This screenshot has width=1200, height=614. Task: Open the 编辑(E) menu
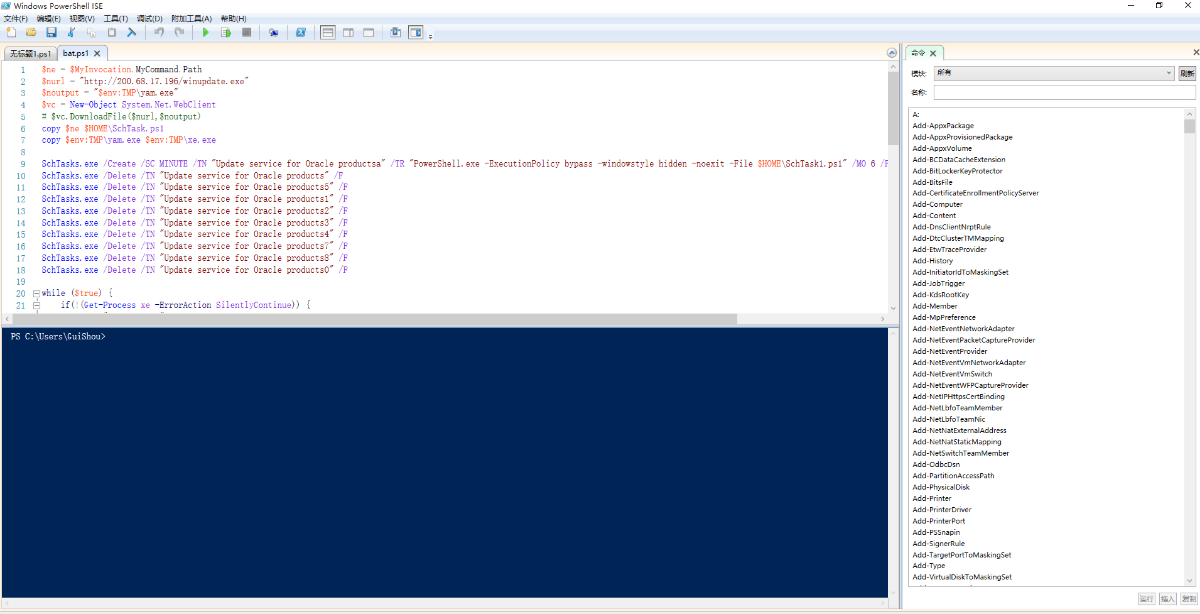click(48, 18)
